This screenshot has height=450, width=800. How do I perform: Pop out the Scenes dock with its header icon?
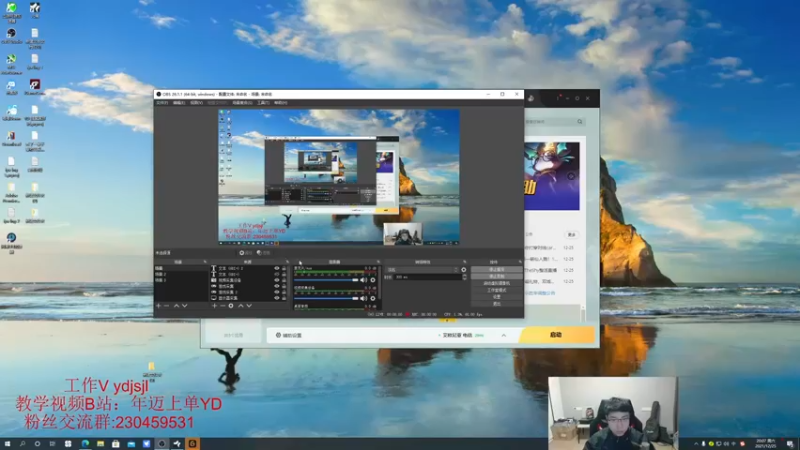coord(205,262)
